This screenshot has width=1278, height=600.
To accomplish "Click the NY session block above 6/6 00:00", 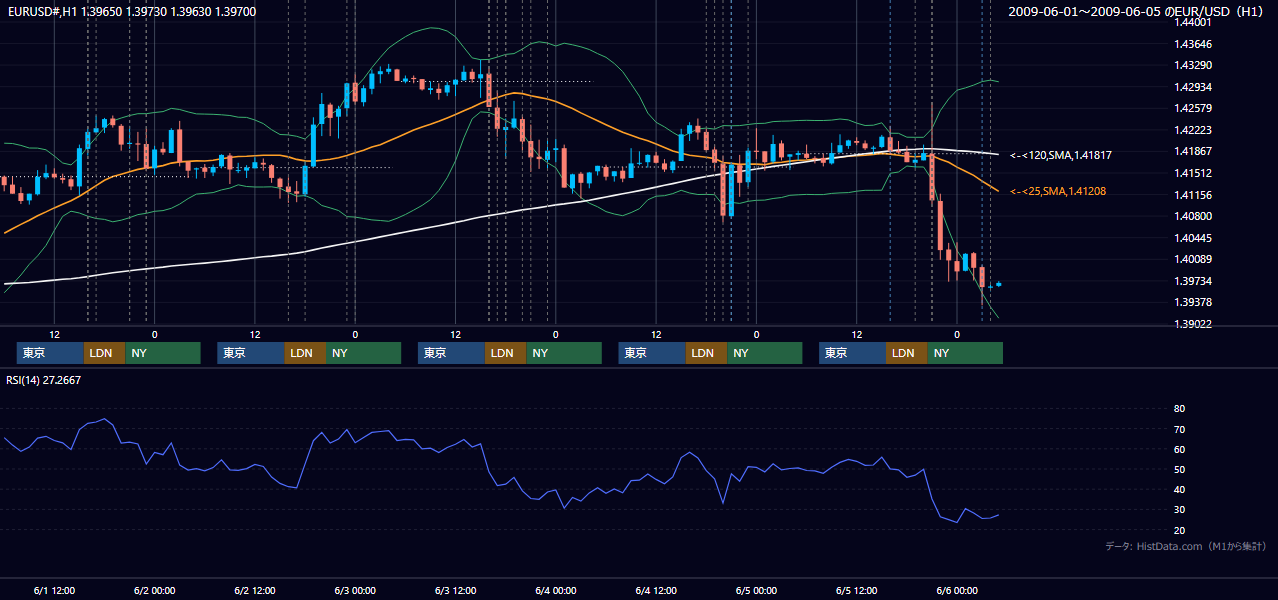I will [x=964, y=353].
